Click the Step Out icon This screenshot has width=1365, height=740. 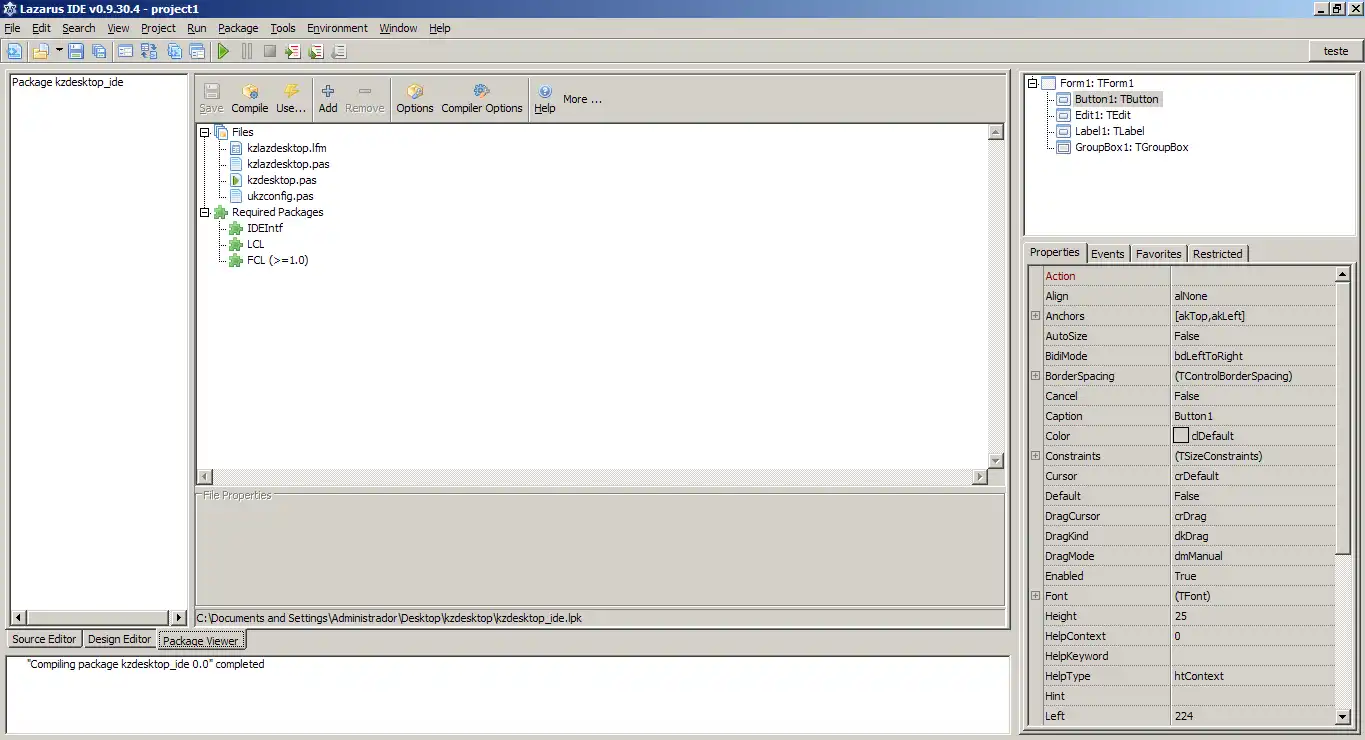[339, 51]
